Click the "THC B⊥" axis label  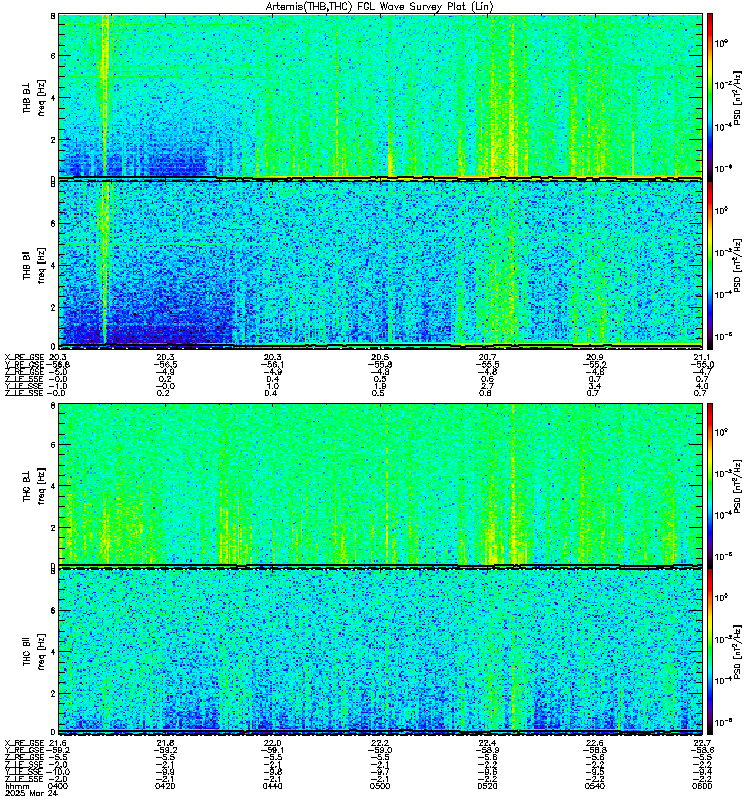click(x=27, y=485)
